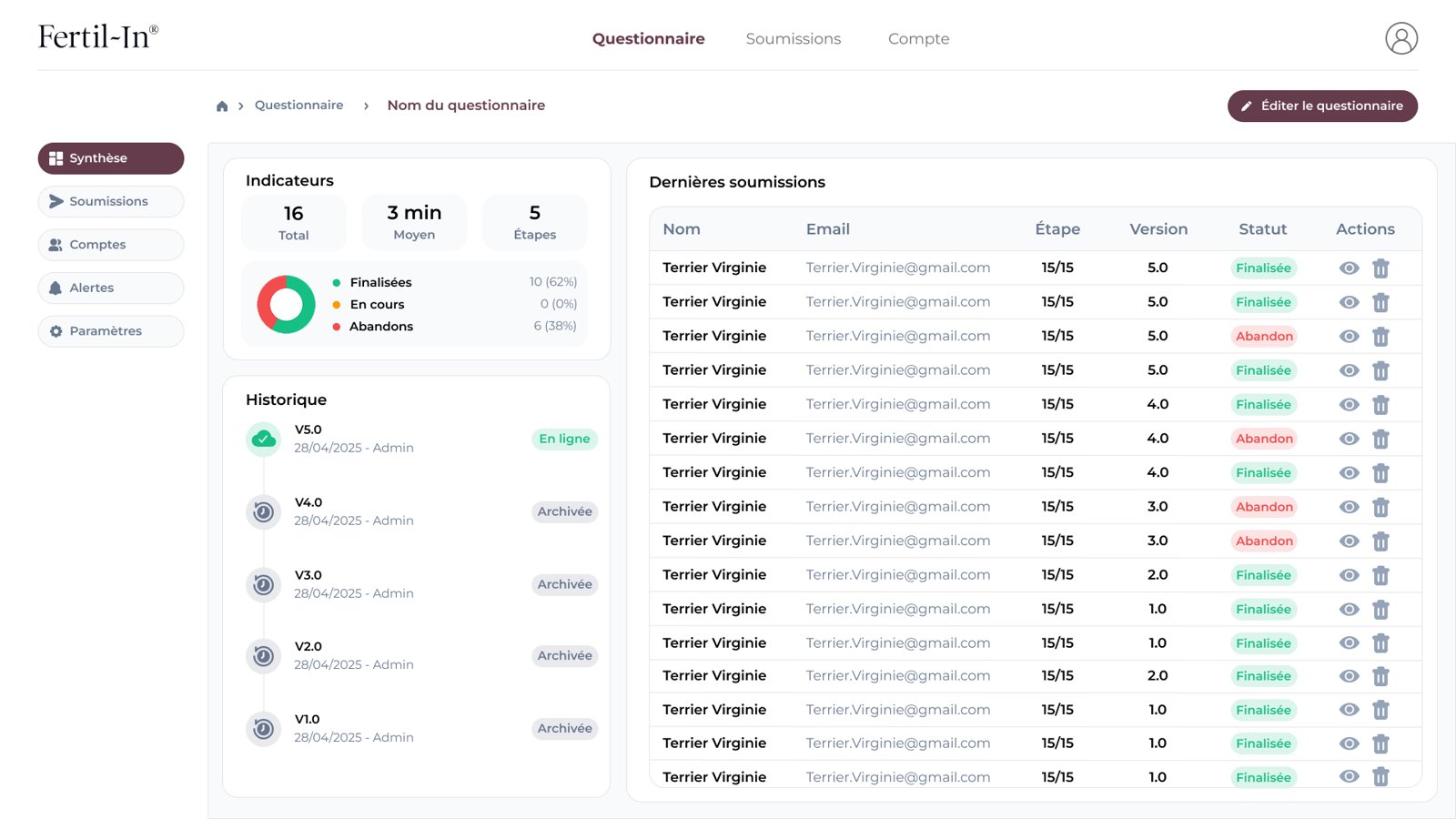Open the Compte top navigation tab
Viewport: 1456px width, 819px height.
(x=919, y=39)
